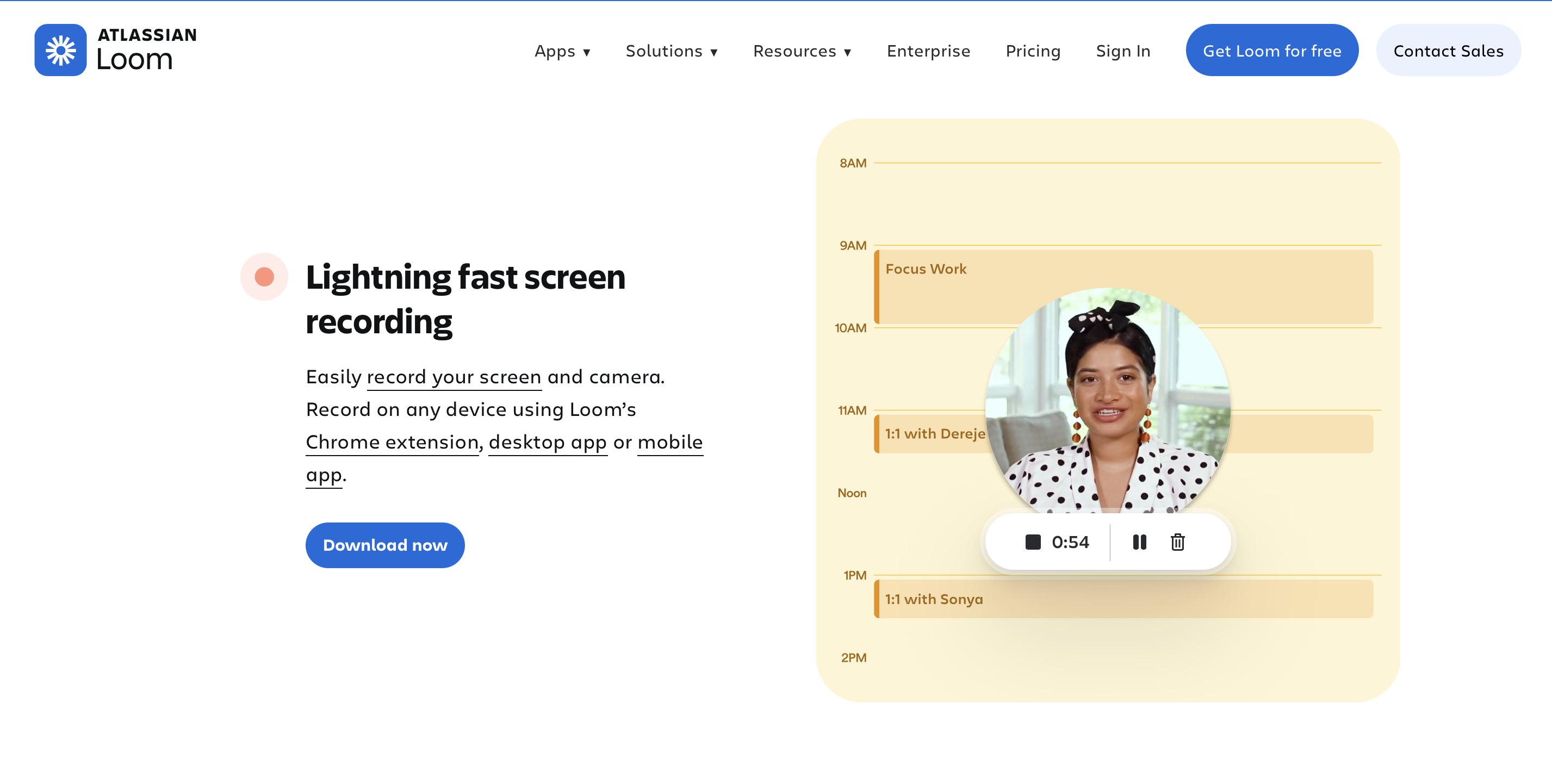The height and width of the screenshot is (784, 1552).
Task: Pause the recording with pause icon
Action: click(x=1139, y=543)
